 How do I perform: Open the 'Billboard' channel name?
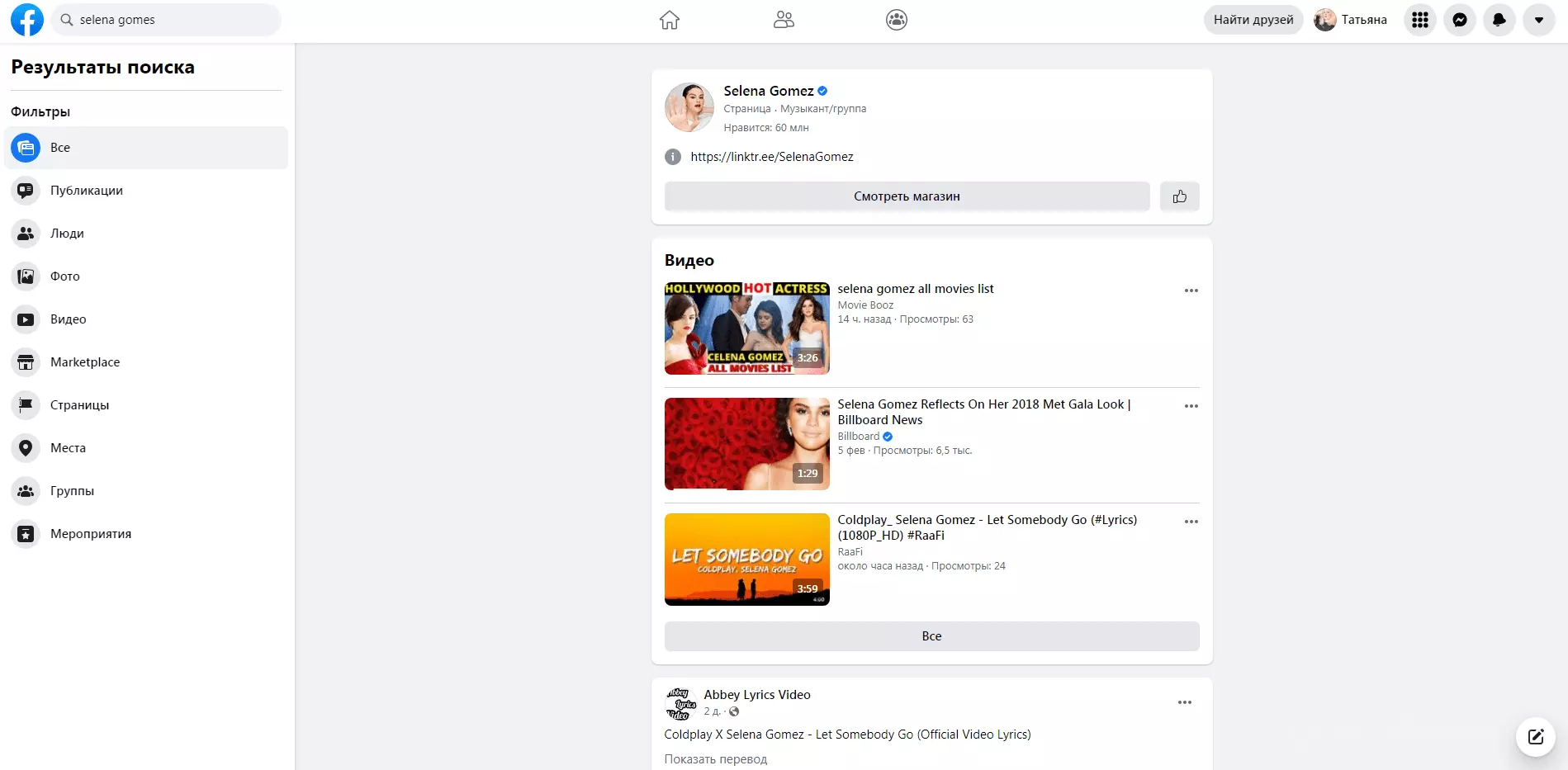[x=859, y=437]
